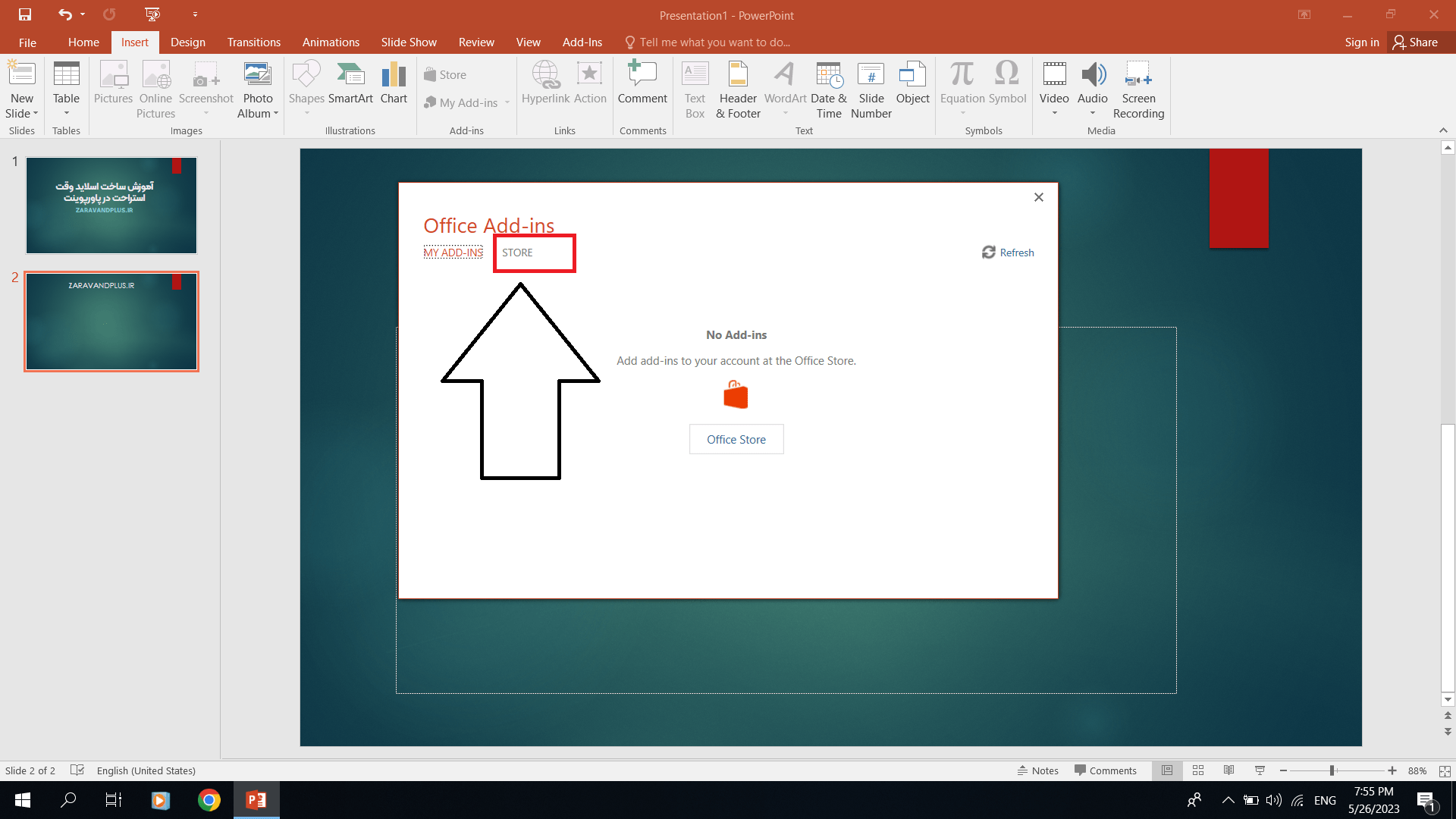The height and width of the screenshot is (819, 1456).
Task: Click the 88% zoom level
Action: (1417, 770)
